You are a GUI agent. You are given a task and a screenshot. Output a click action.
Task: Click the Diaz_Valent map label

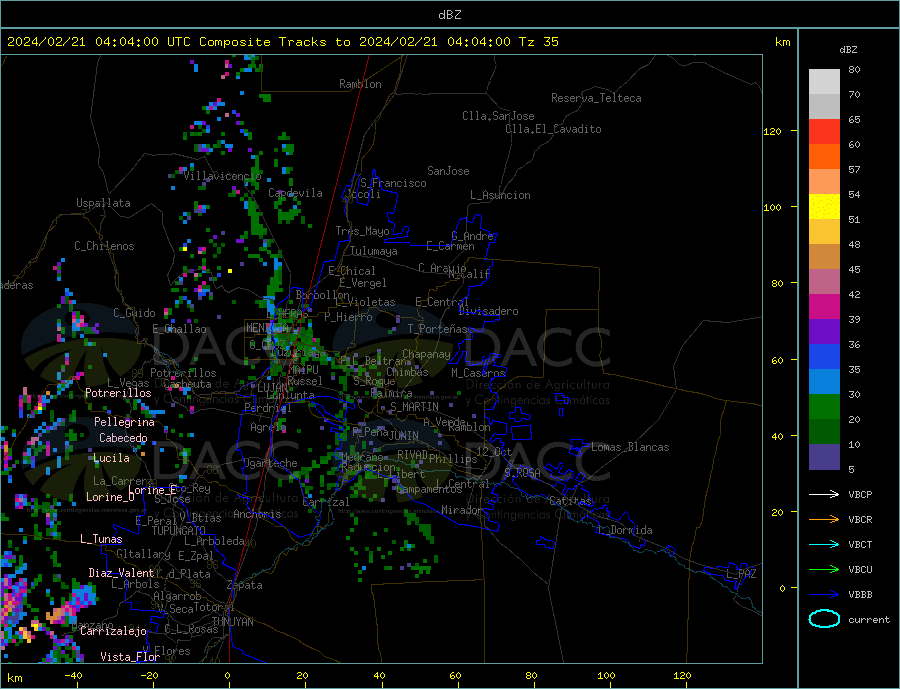121,573
